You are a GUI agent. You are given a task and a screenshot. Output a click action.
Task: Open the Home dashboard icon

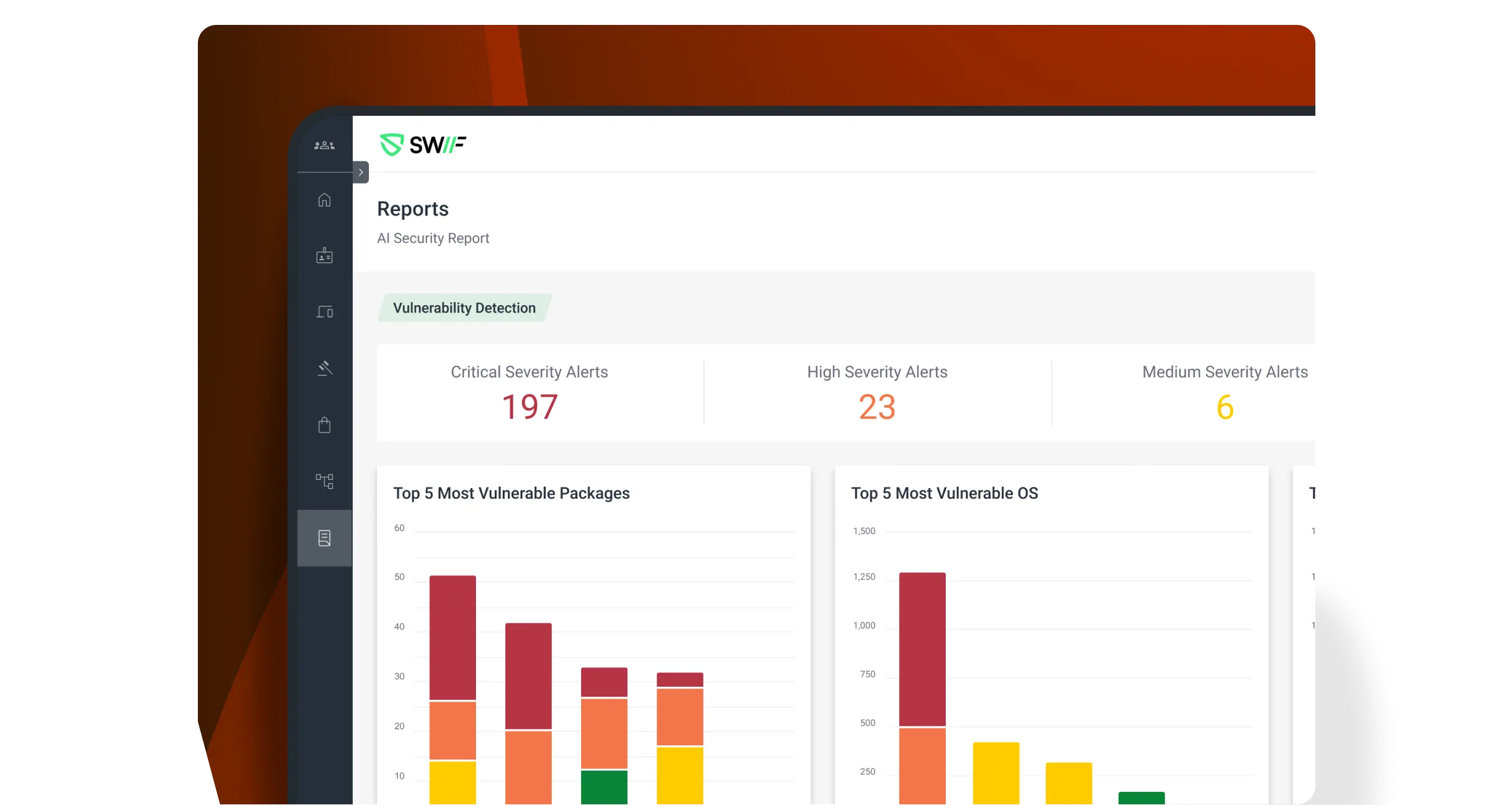click(x=324, y=200)
